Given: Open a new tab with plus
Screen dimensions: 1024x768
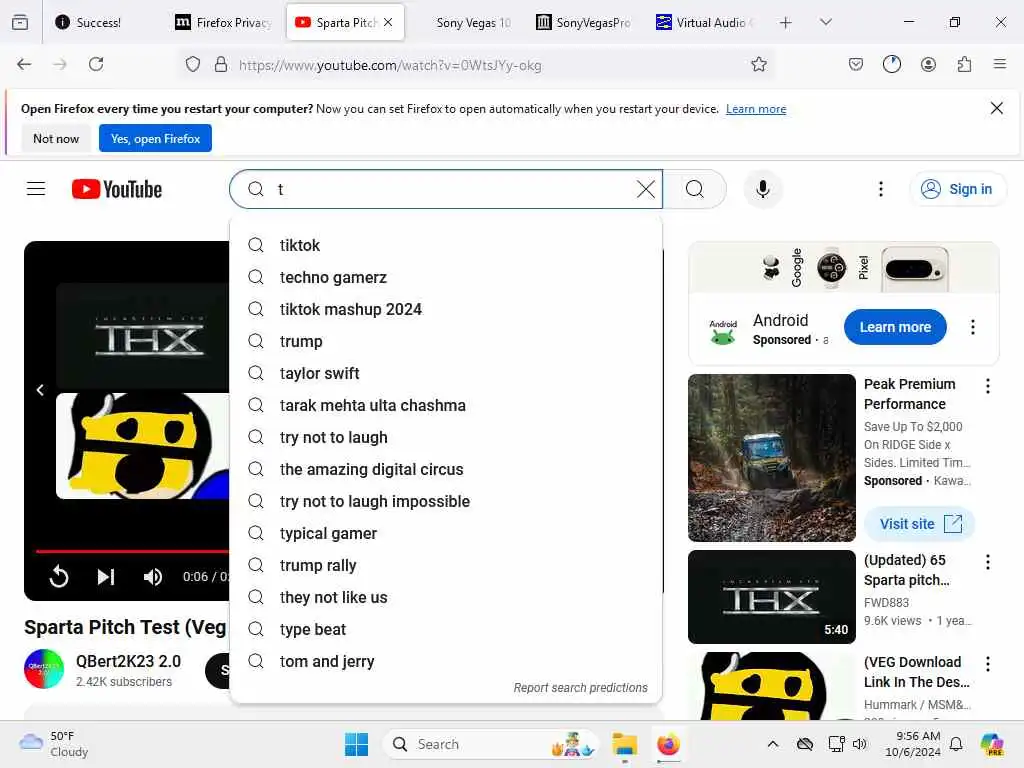Looking at the screenshot, I should click(x=786, y=23).
